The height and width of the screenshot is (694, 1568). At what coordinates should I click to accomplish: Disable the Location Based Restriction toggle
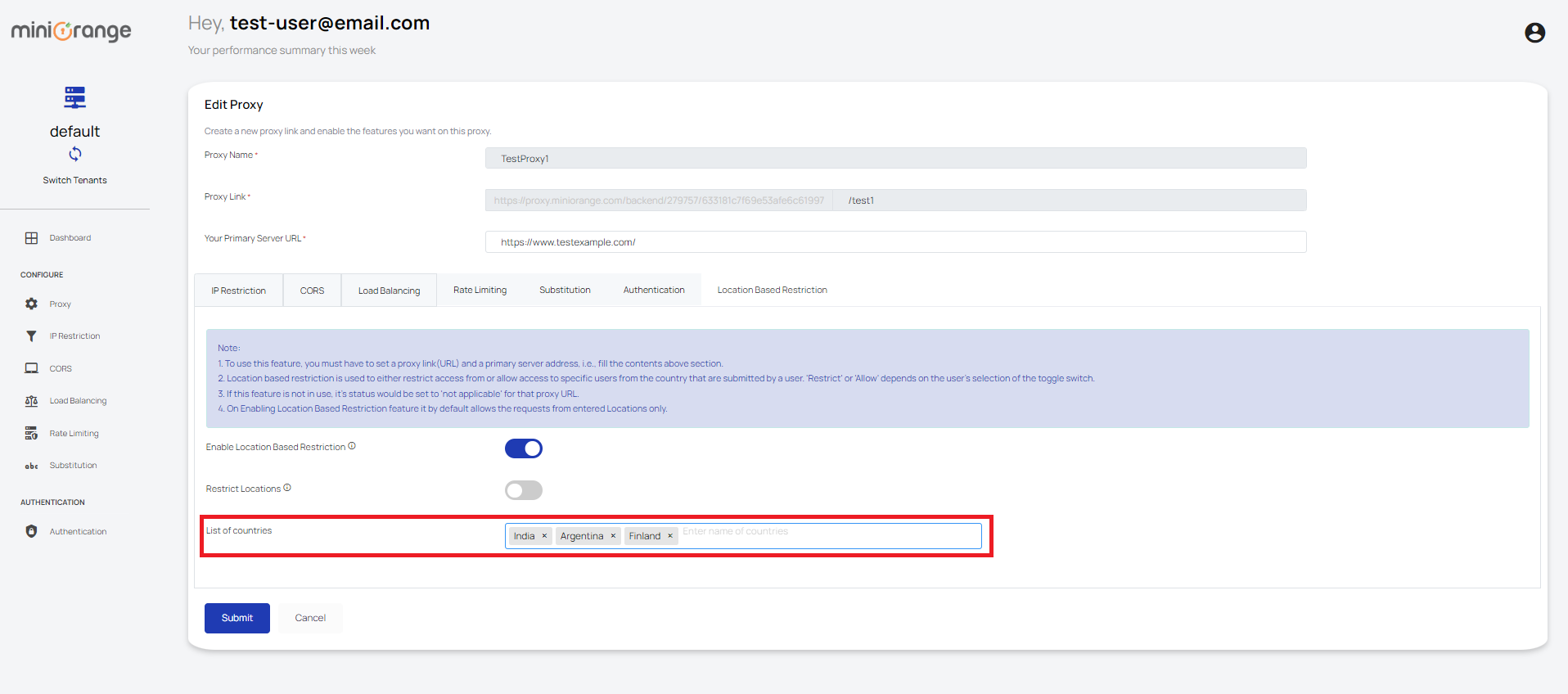pyautogui.click(x=524, y=448)
